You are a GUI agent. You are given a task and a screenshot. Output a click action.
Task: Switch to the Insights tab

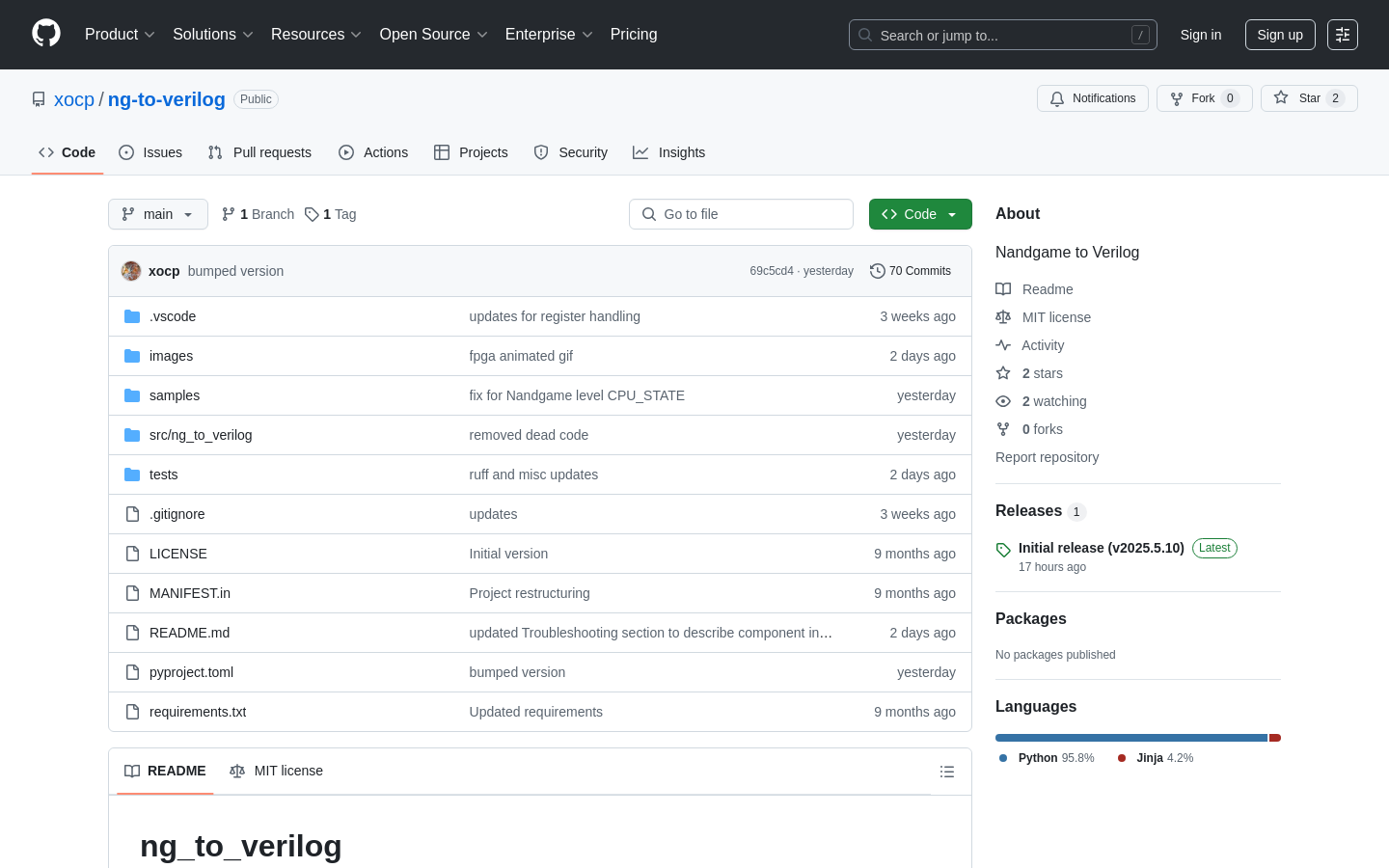pyautogui.click(x=669, y=152)
